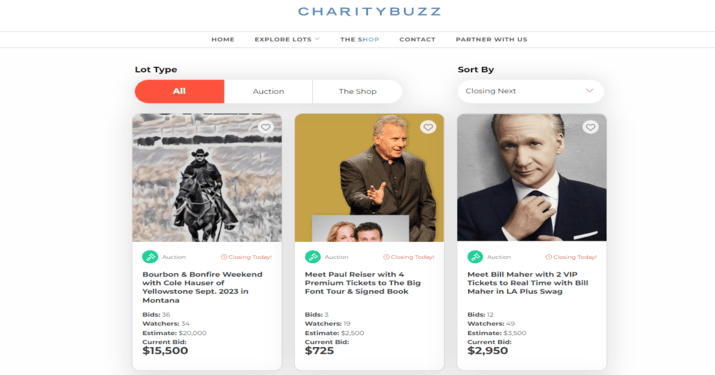This screenshot has width=715, height=375.
Task: Expand the Explore Lots menu chevron
Action: 317,39
